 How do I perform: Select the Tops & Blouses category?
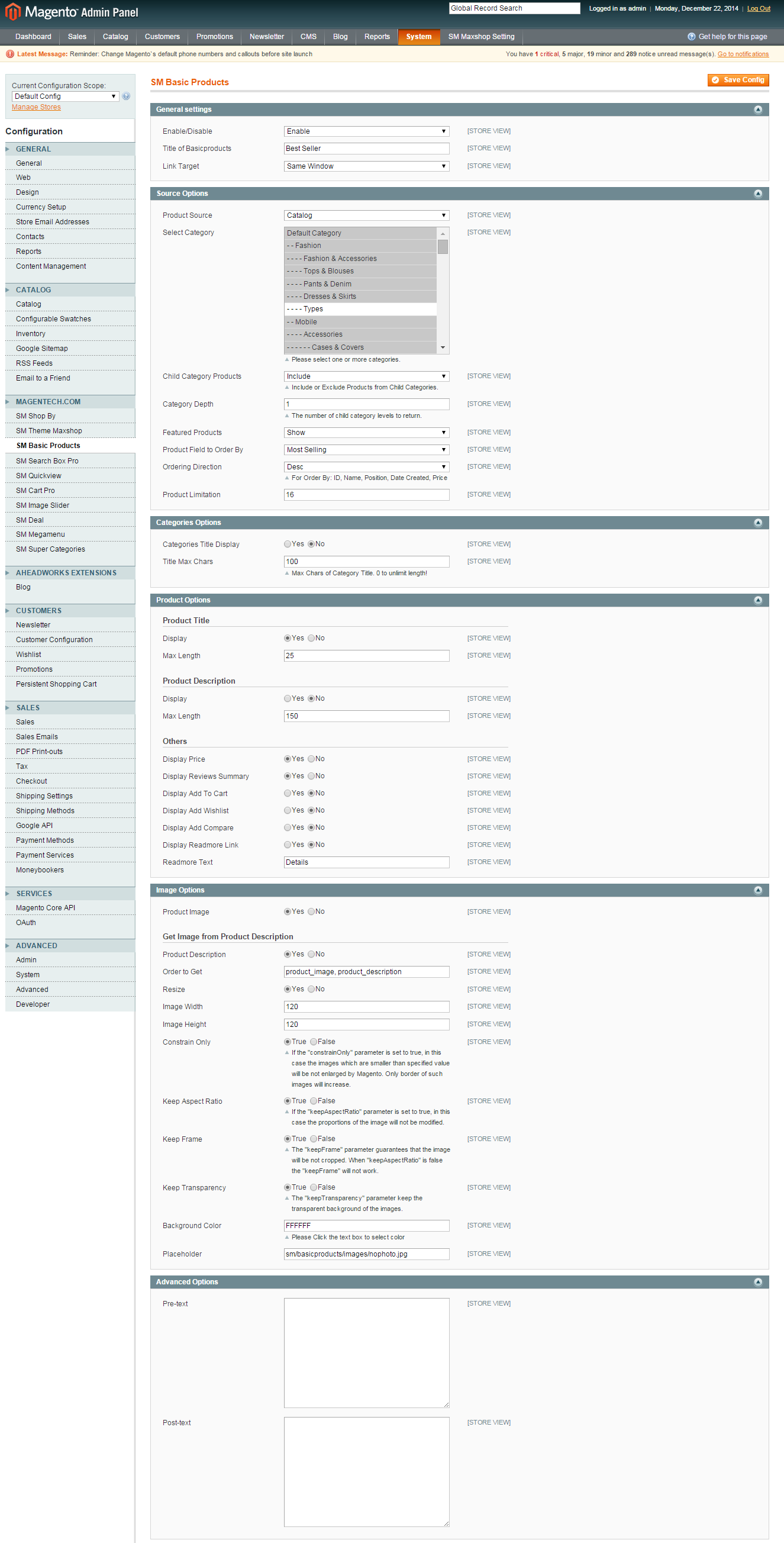point(360,270)
